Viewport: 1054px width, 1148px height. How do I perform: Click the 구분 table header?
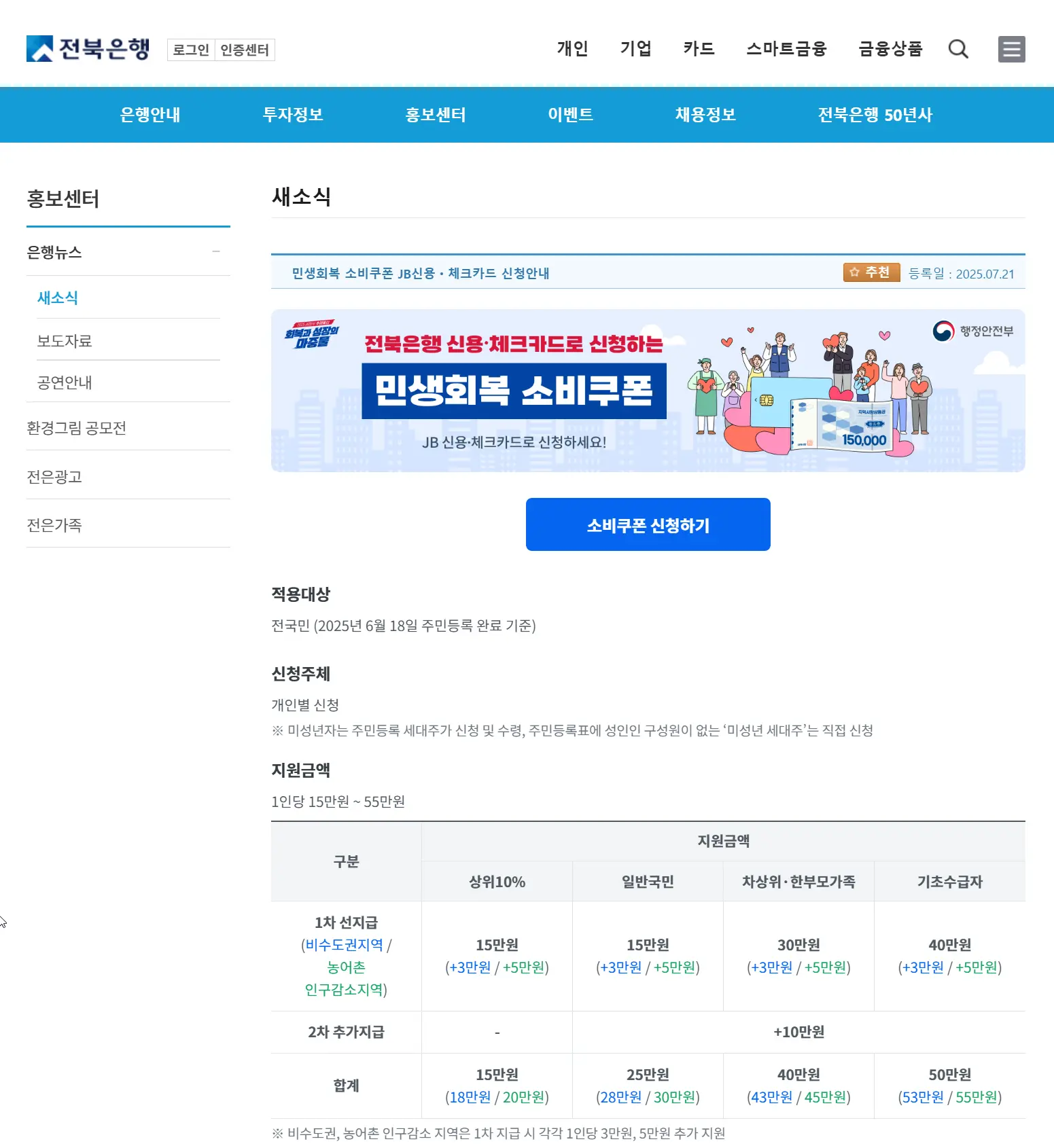[346, 861]
